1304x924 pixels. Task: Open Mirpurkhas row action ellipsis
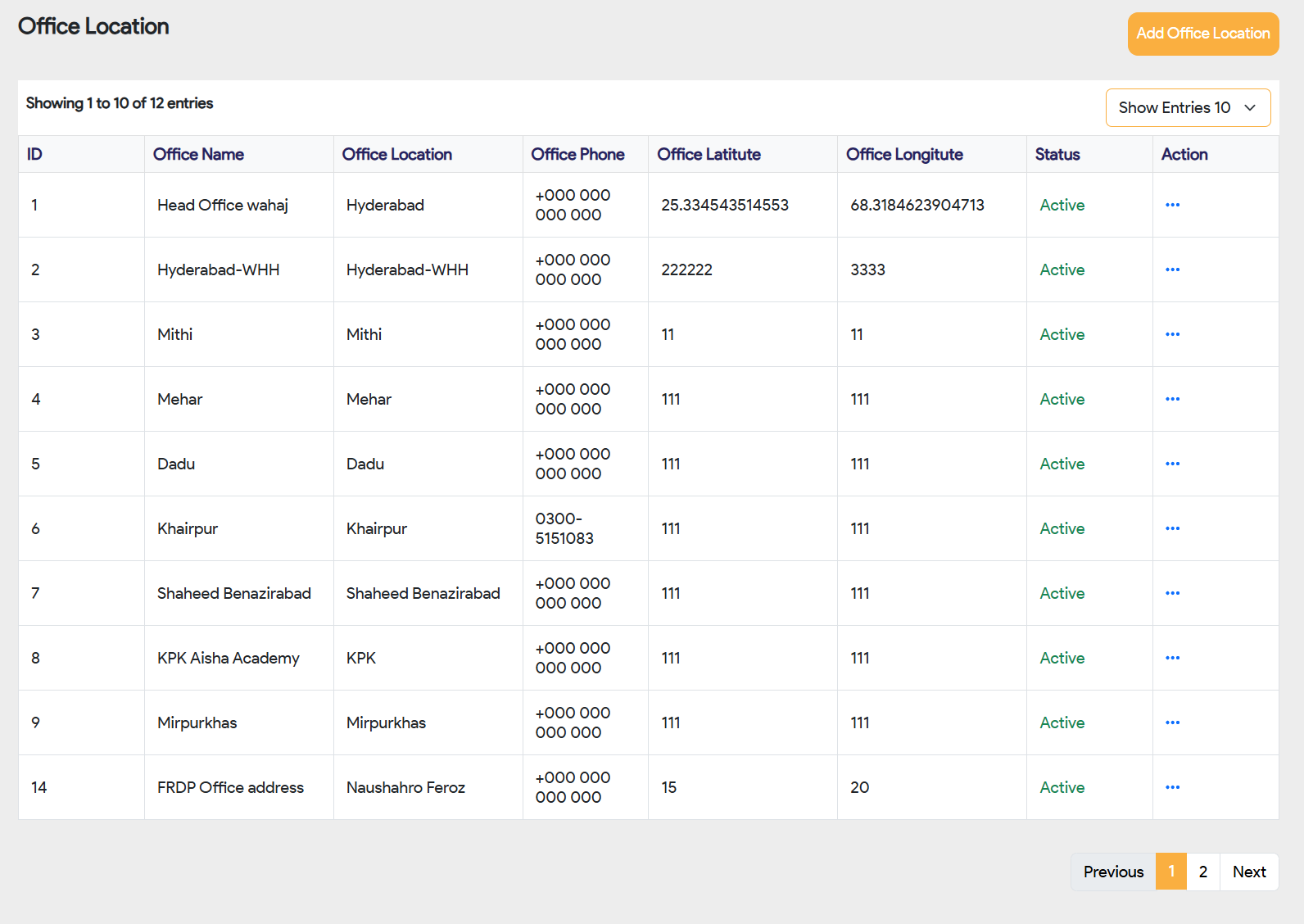(1172, 722)
